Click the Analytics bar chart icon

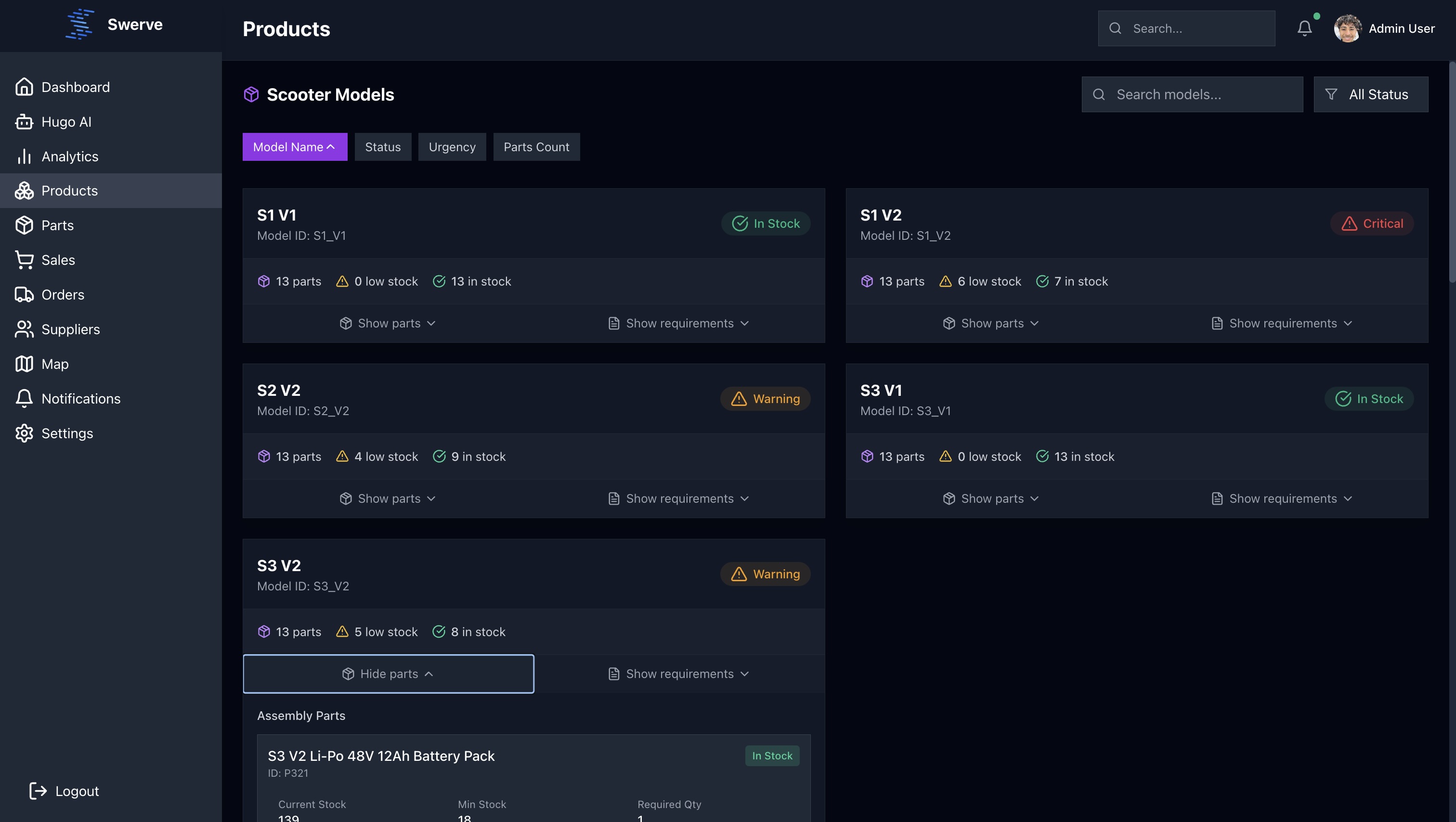[x=24, y=157]
